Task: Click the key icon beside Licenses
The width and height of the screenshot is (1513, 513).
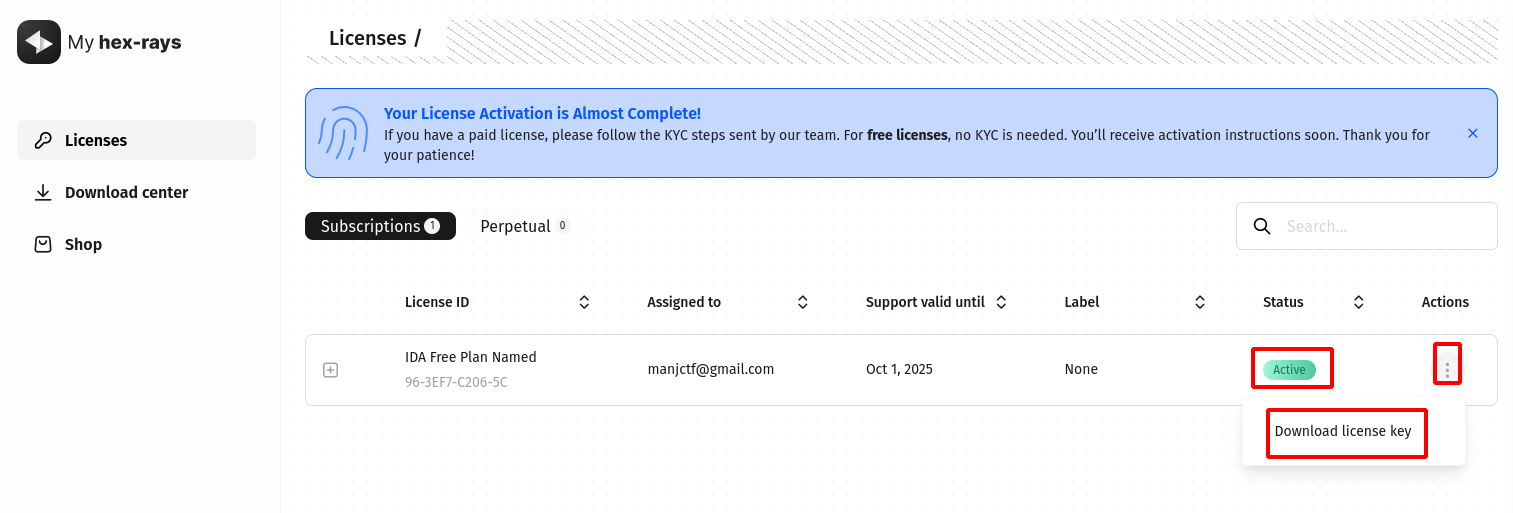Action: point(43,140)
